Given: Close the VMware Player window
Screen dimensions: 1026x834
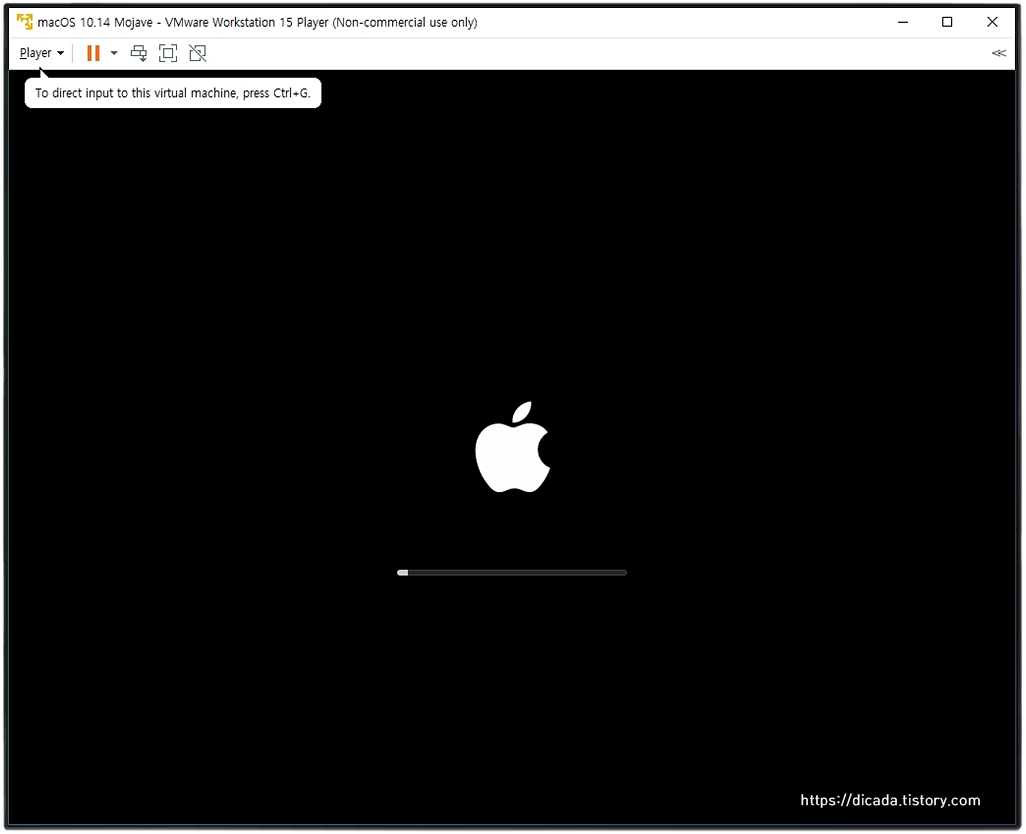Looking at the screenshot, I should [992, 22].
